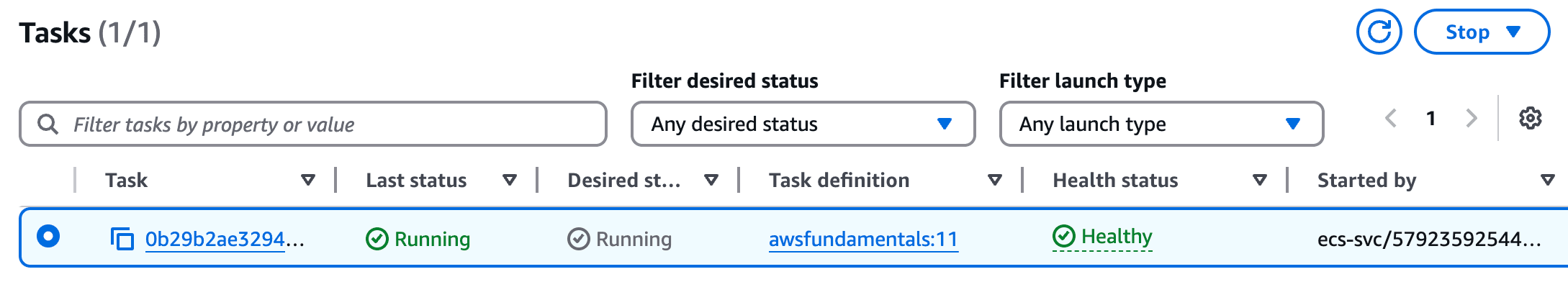Screen dimensions: 1568x282
Task: Click the Healthy status check icon
Action: tap(1064, 236)
